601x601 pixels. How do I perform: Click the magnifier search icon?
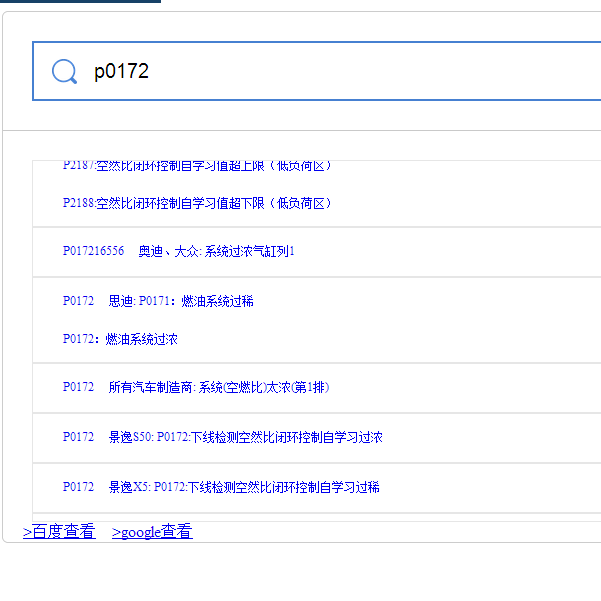64,71
